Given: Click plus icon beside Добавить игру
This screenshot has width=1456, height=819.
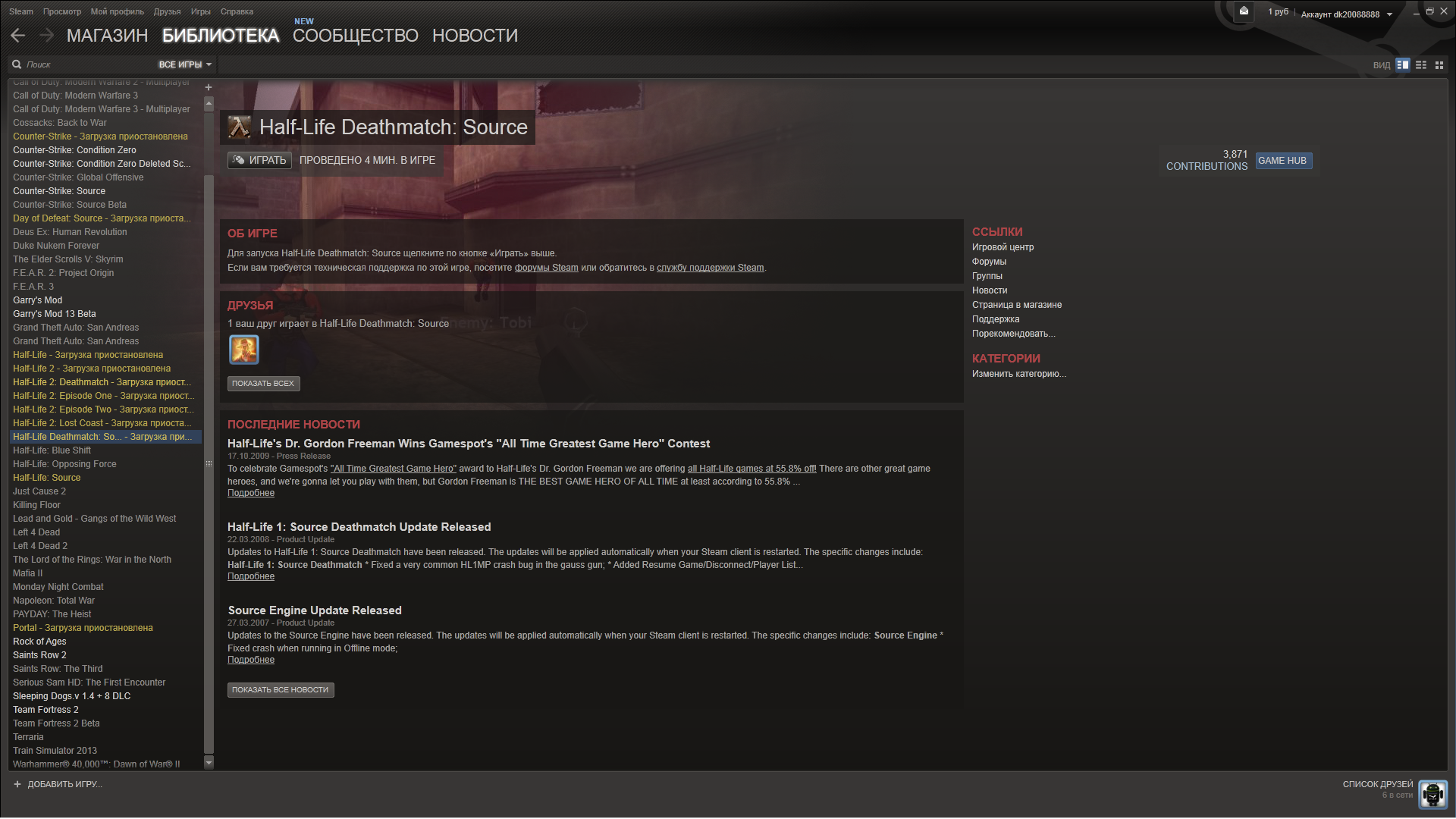Looking at the screenshot, I should click(17, 784).
